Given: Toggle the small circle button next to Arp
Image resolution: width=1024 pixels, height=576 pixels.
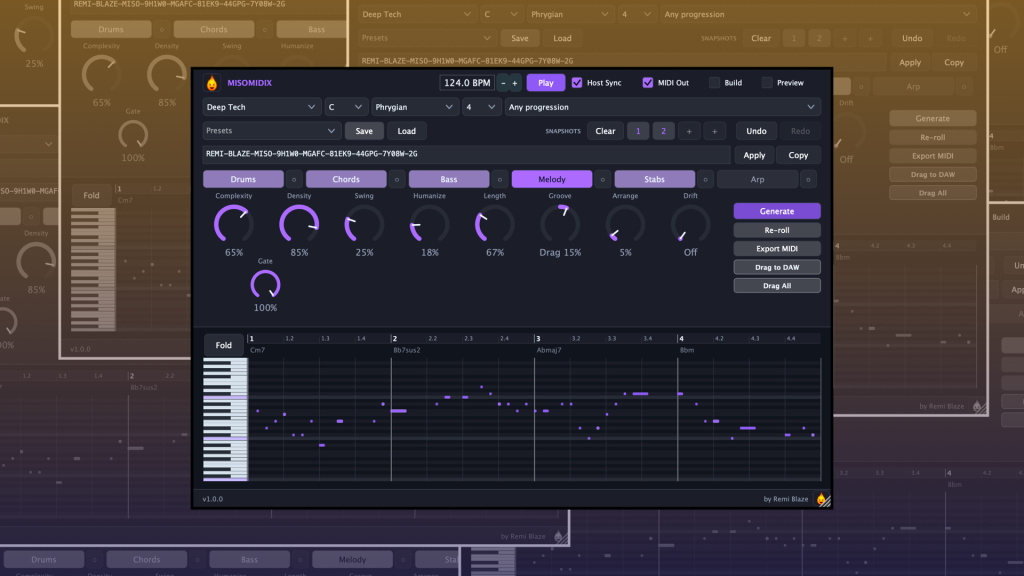Looking at the screenshot, I should 808,179.
